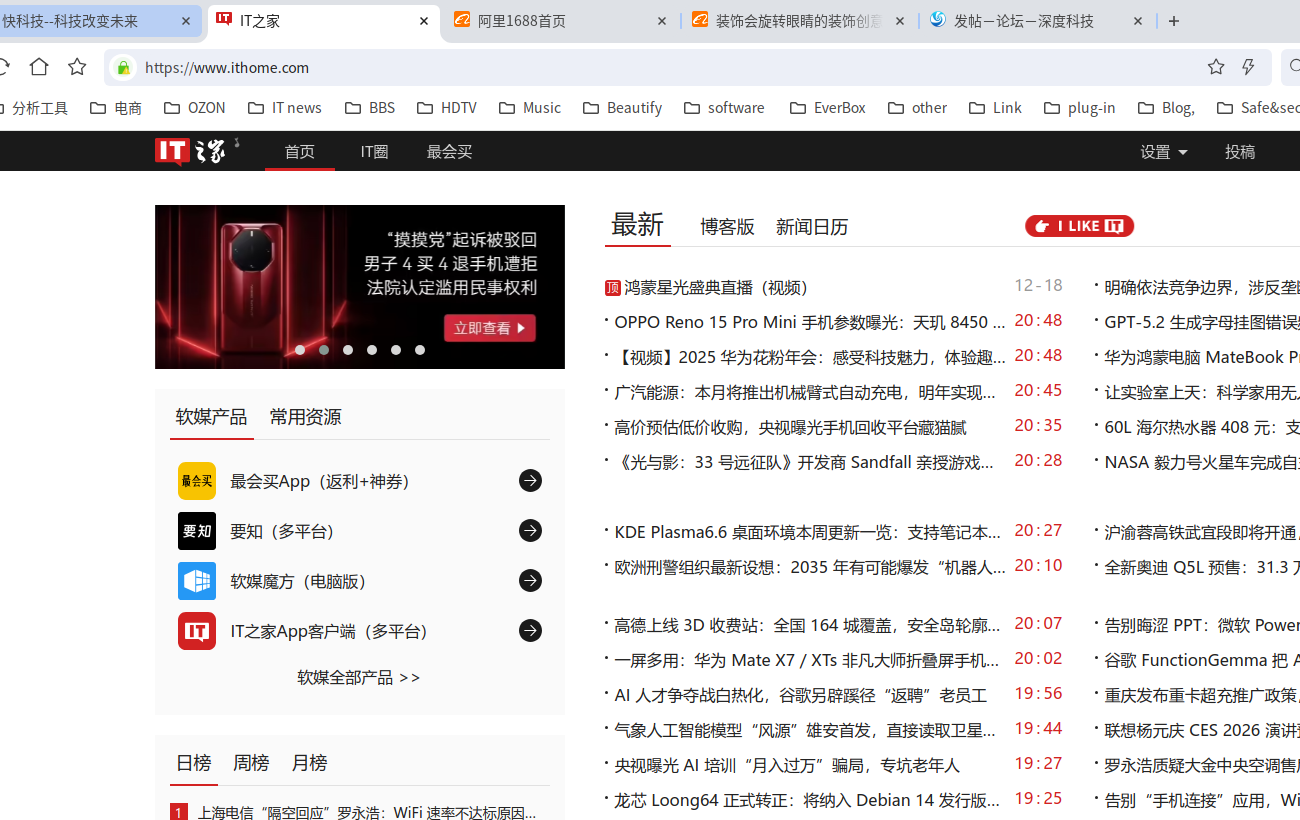Click 投稿 in the site header
Screen dimensions: 1300x820
(1240, 152)
